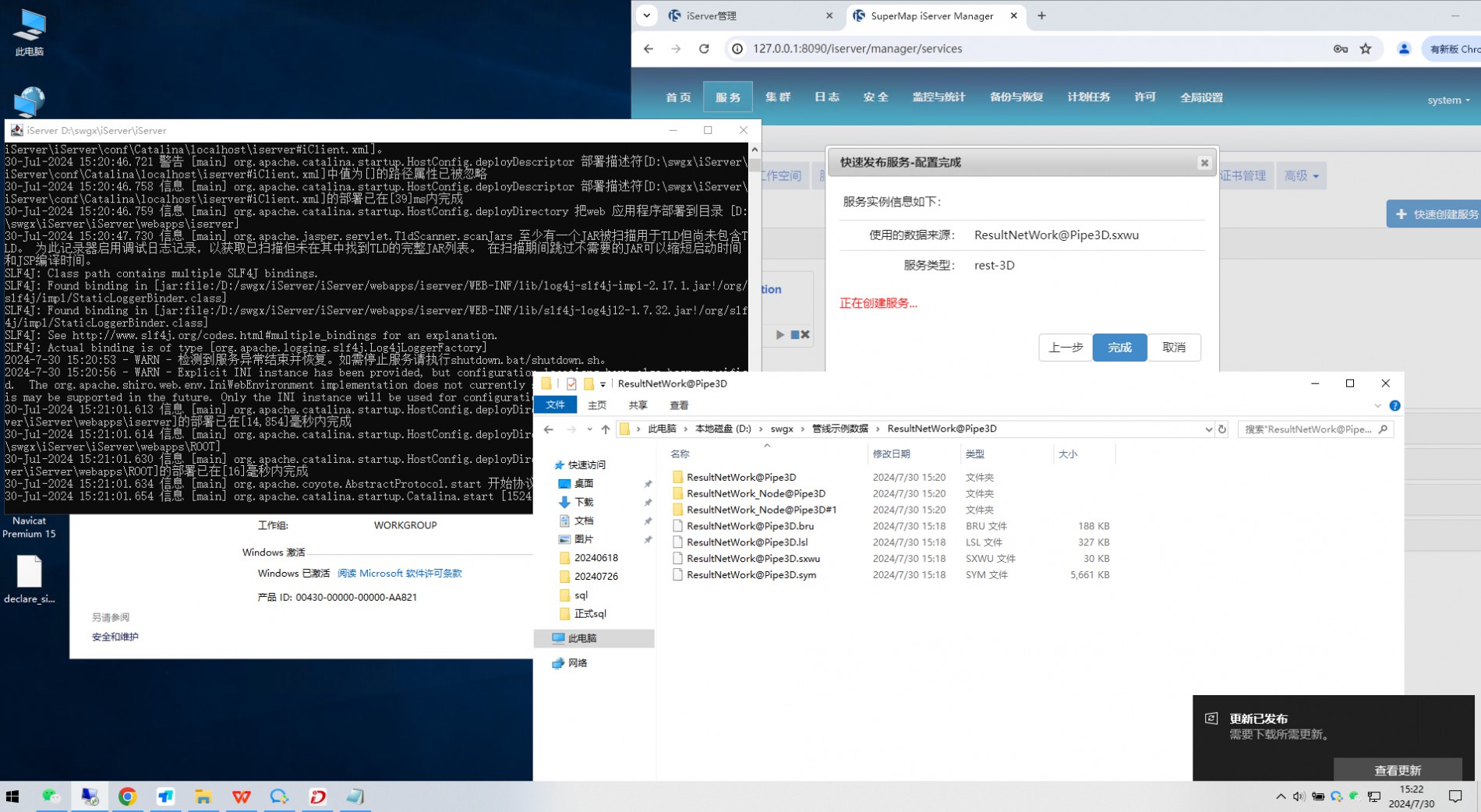Select the 管线示例数据 breadcrumb segment
Image resolution: width=1481 pixels, height=812 pixels.
tap(839, 429)
